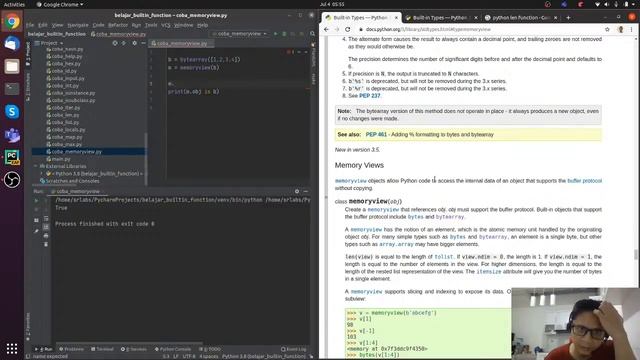Viewport: 640px width, 360px height.
Task: Select the coba_memoryview.py editor tab
Action: (x=182, y=43)
